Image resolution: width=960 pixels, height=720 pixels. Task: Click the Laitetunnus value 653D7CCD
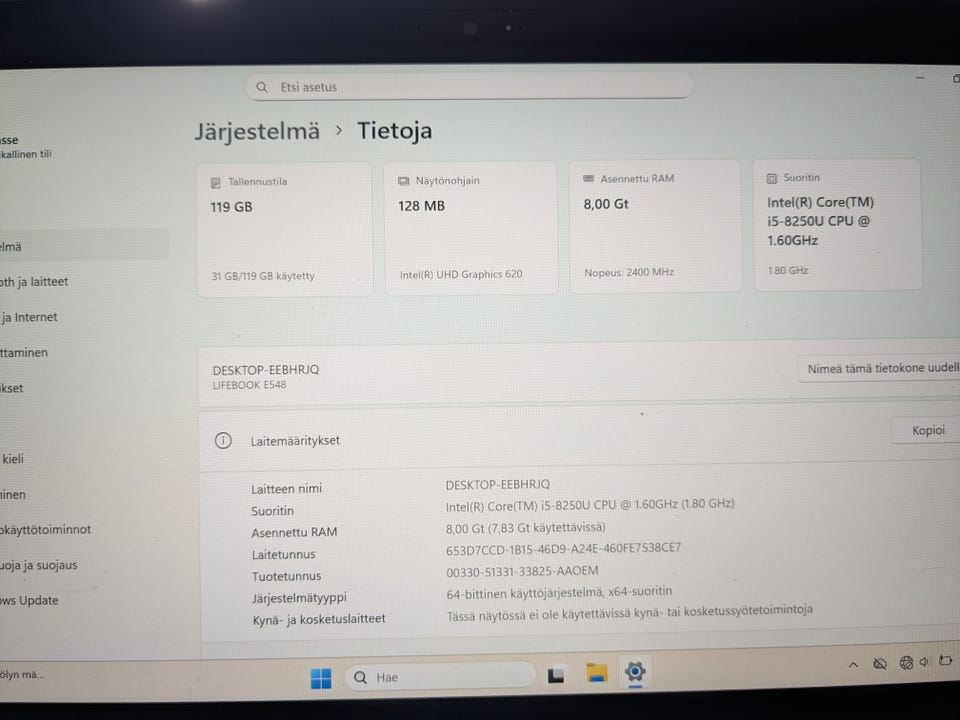pos(563,549)
